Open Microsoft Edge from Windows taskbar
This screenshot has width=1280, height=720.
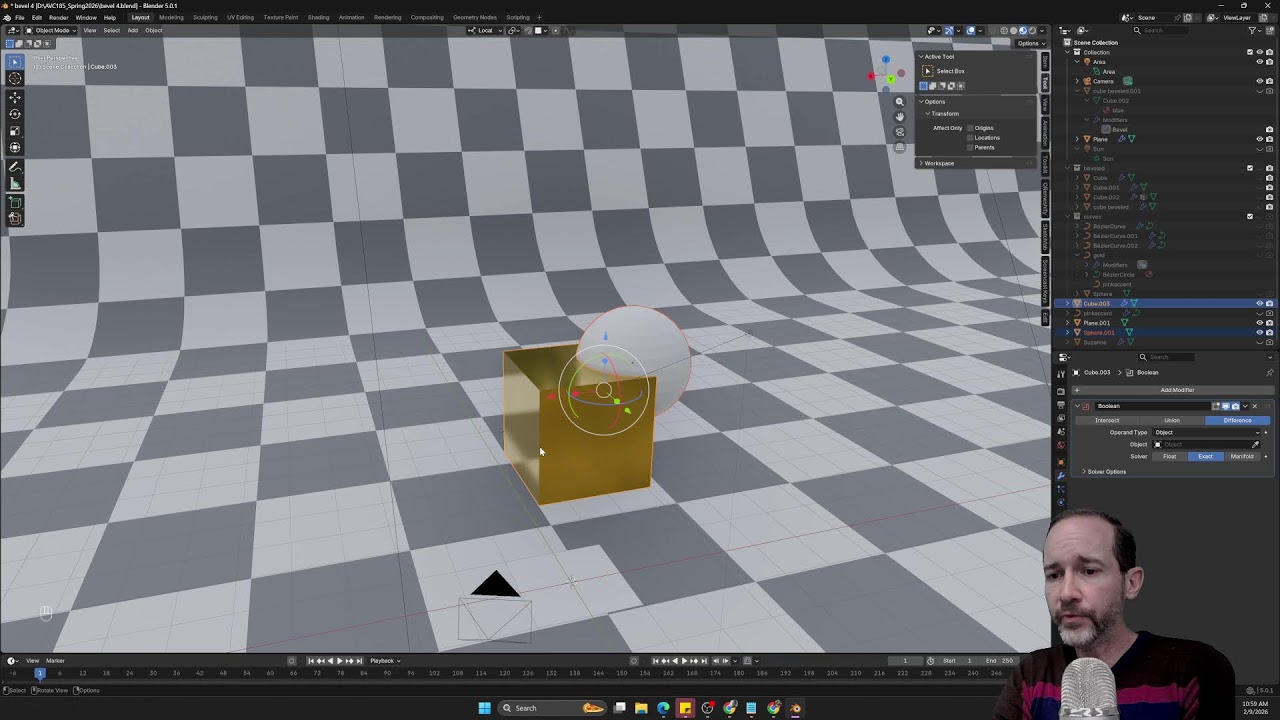tap(663, 708)
